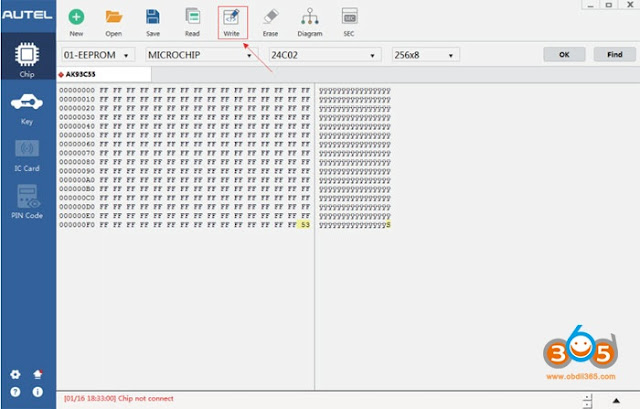Click the OK button

click(564, 54)
